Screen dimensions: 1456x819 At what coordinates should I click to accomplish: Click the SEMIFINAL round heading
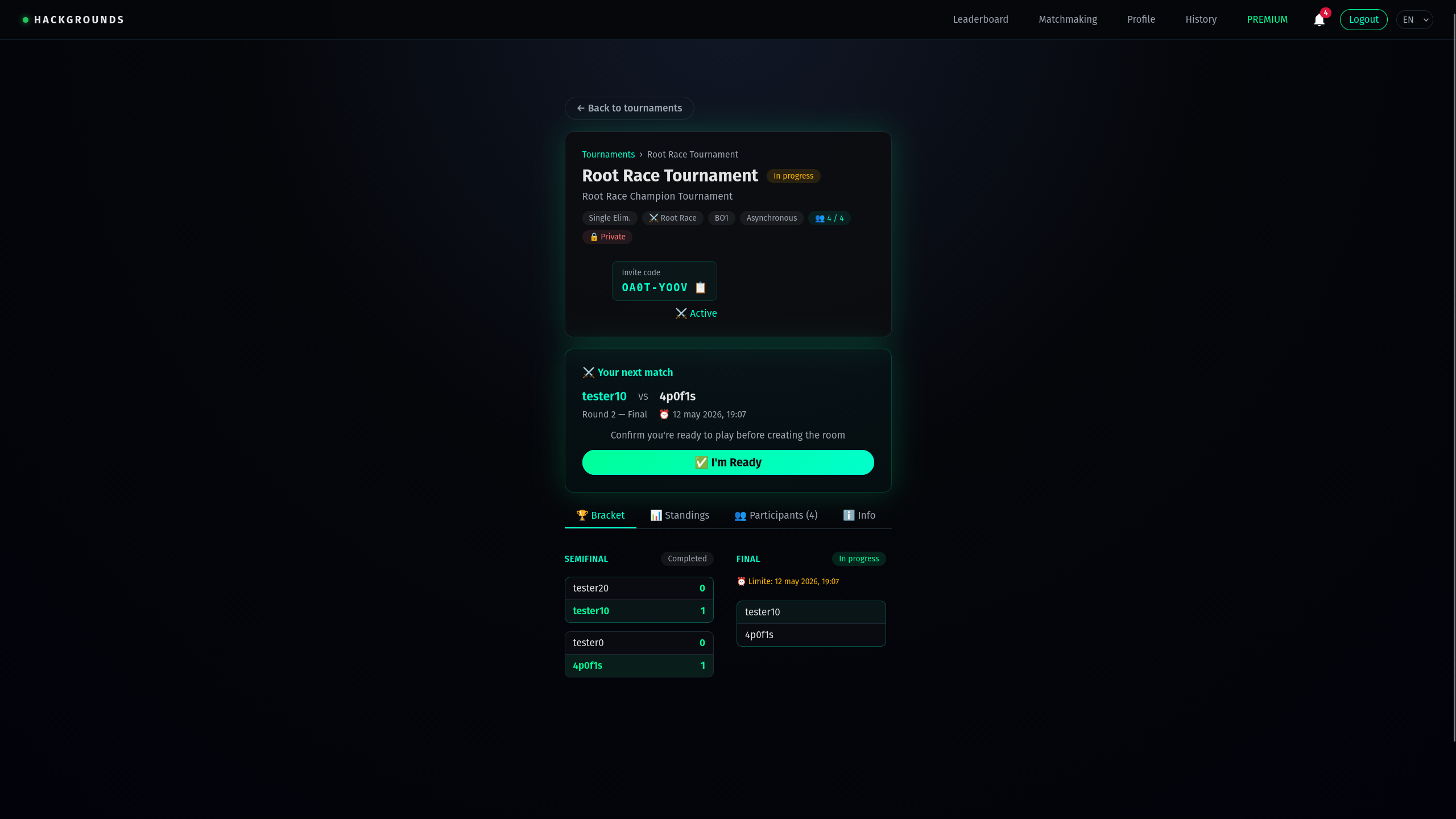tap(586, 559)
